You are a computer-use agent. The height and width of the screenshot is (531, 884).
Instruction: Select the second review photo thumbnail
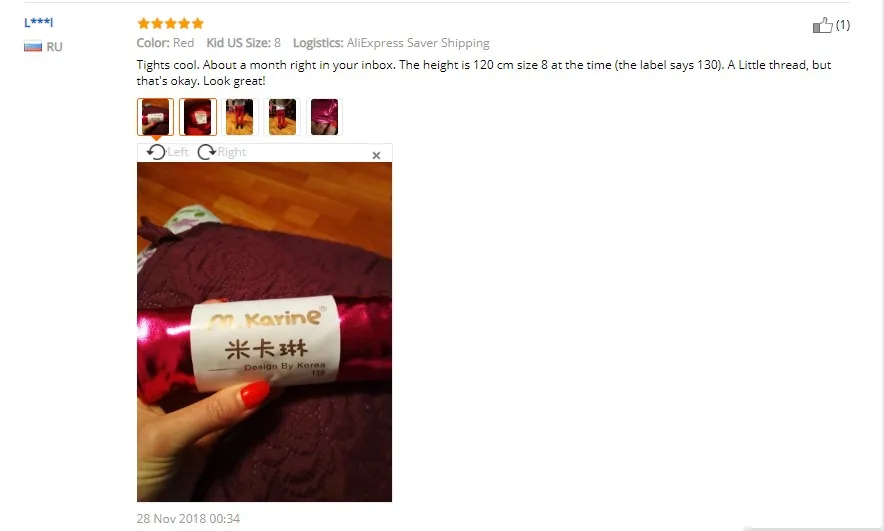pos(198,117)
